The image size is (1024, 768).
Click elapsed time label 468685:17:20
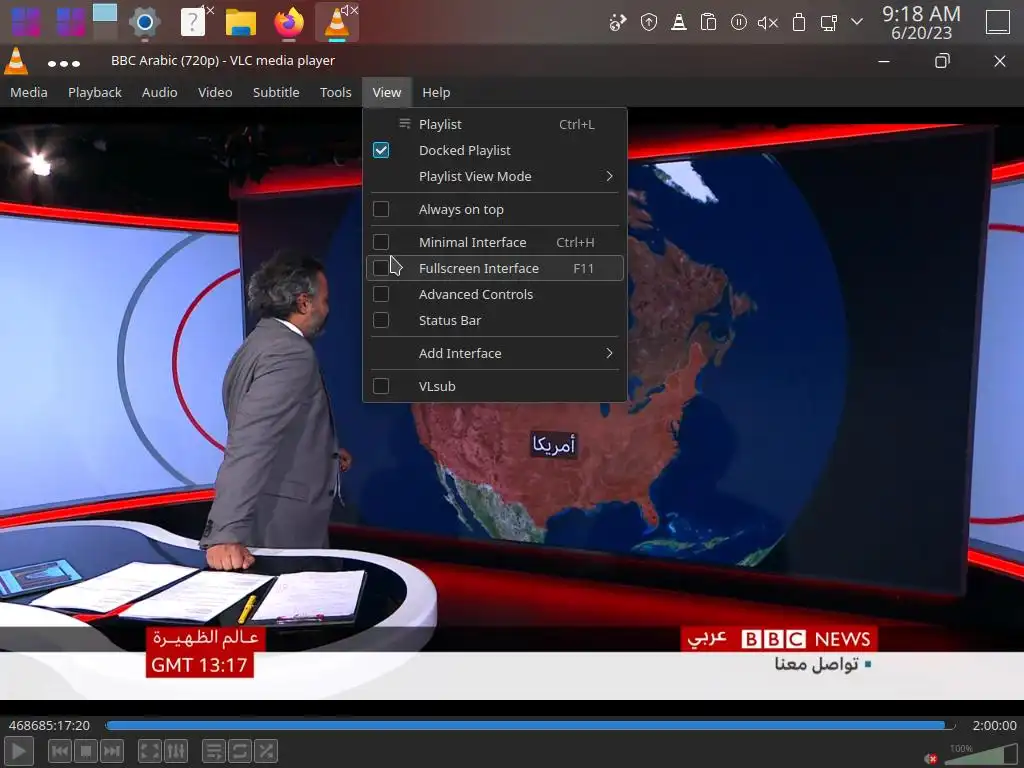pos(49,725)
